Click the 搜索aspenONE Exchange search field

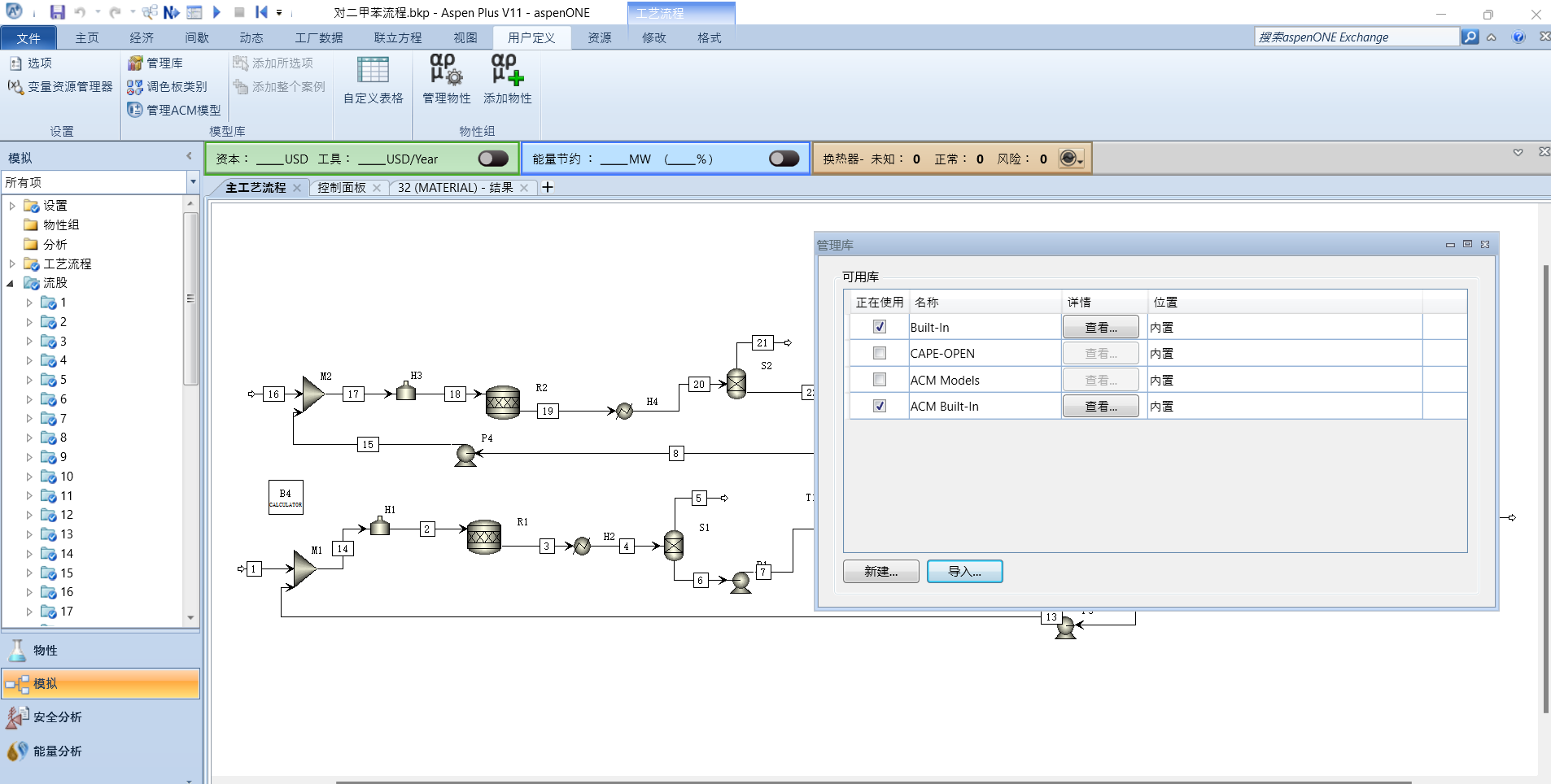[1357, 37]
